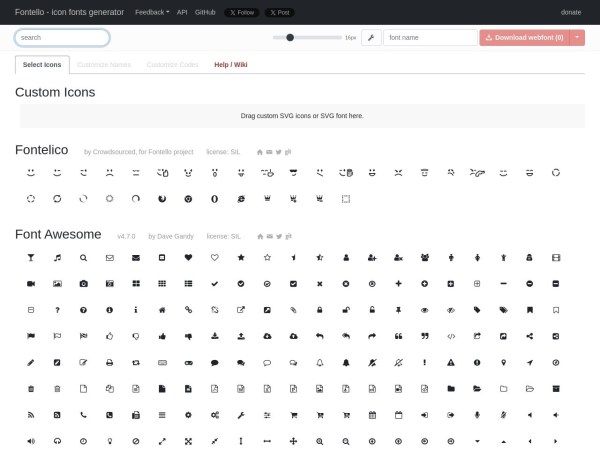
Task: Expand the download options caret
Action: click(577, 38)
